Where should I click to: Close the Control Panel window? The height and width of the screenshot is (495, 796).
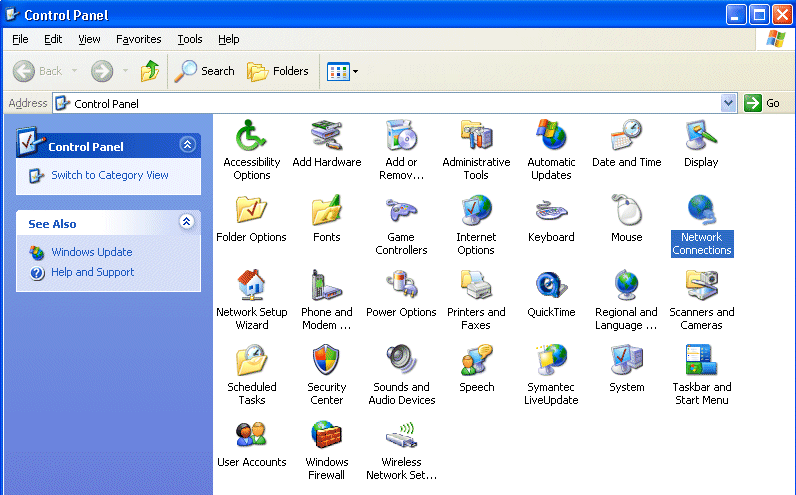(782, 15)
